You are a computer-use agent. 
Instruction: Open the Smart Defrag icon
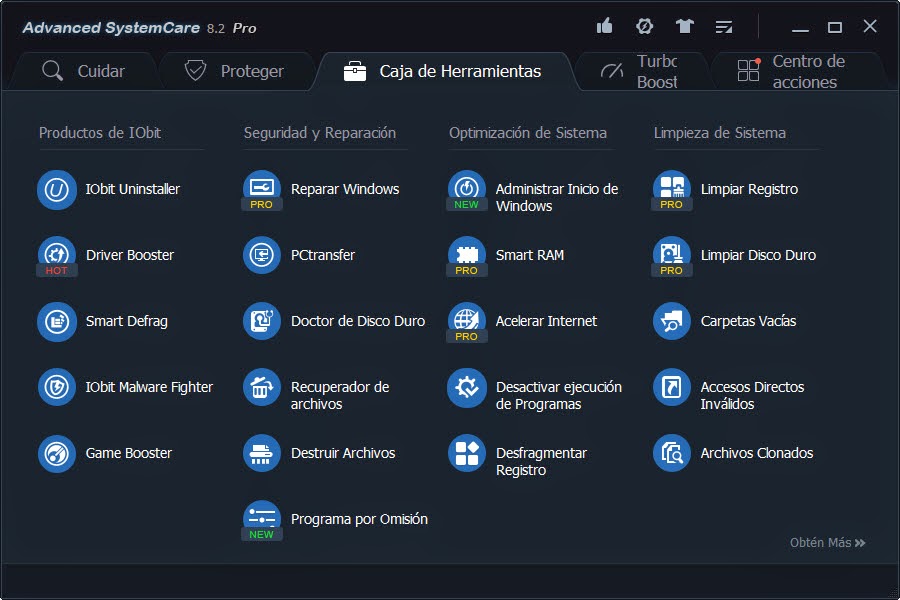point(57,322)
